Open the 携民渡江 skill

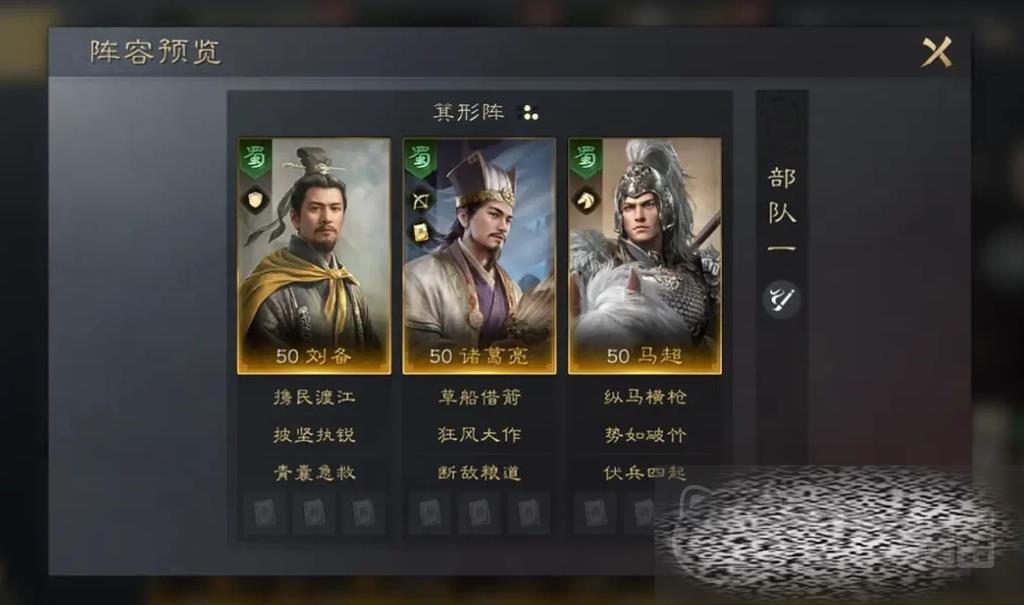pyautogui.click(x=314, y=397)
